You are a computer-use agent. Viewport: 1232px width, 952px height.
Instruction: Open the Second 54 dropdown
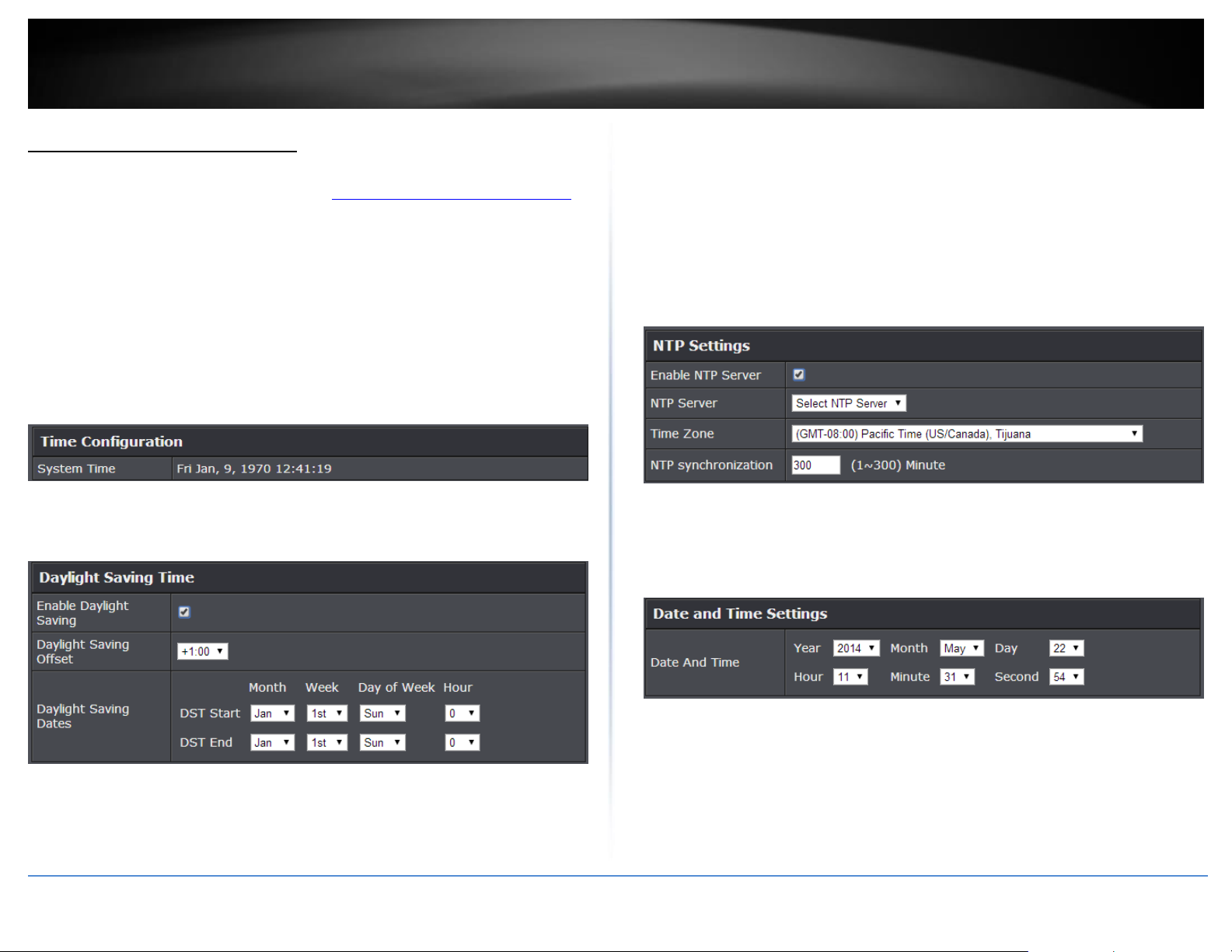(x=1066, y=677)
